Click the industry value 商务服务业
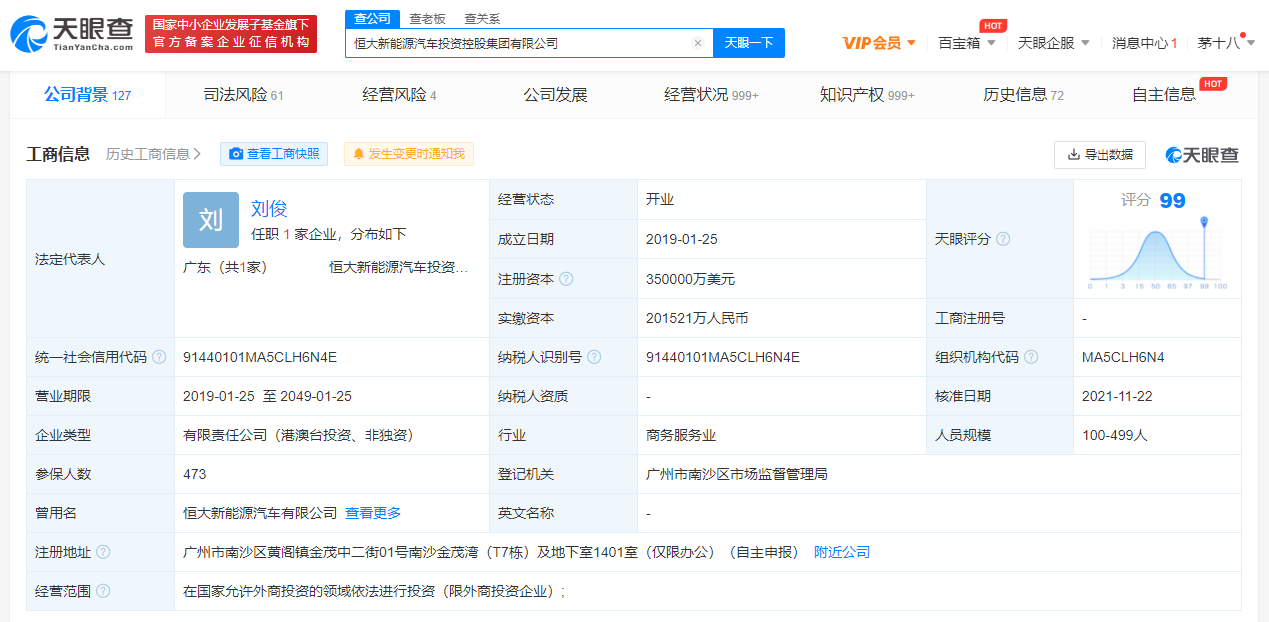The image size is (1269, 622). point(681,435)
